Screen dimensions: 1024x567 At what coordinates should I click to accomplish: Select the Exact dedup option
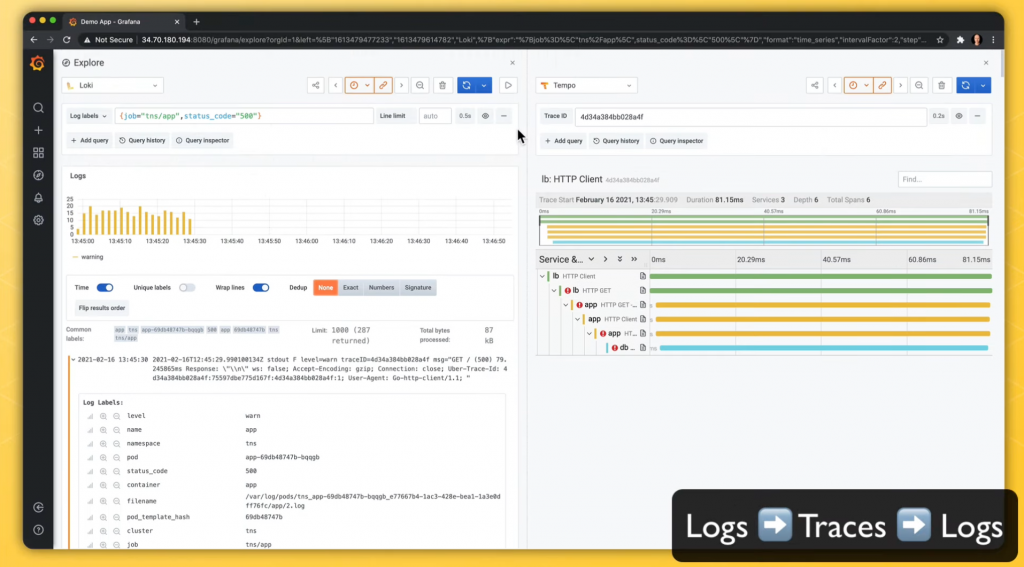(x=351, y=287)
